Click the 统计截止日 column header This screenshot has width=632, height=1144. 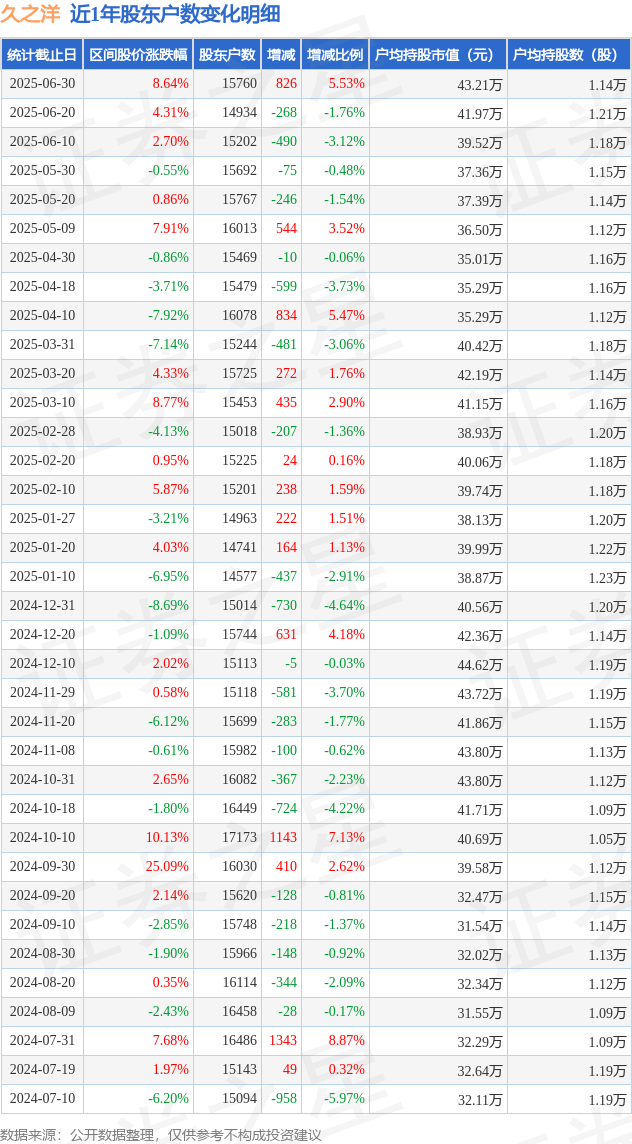(42, 55)
